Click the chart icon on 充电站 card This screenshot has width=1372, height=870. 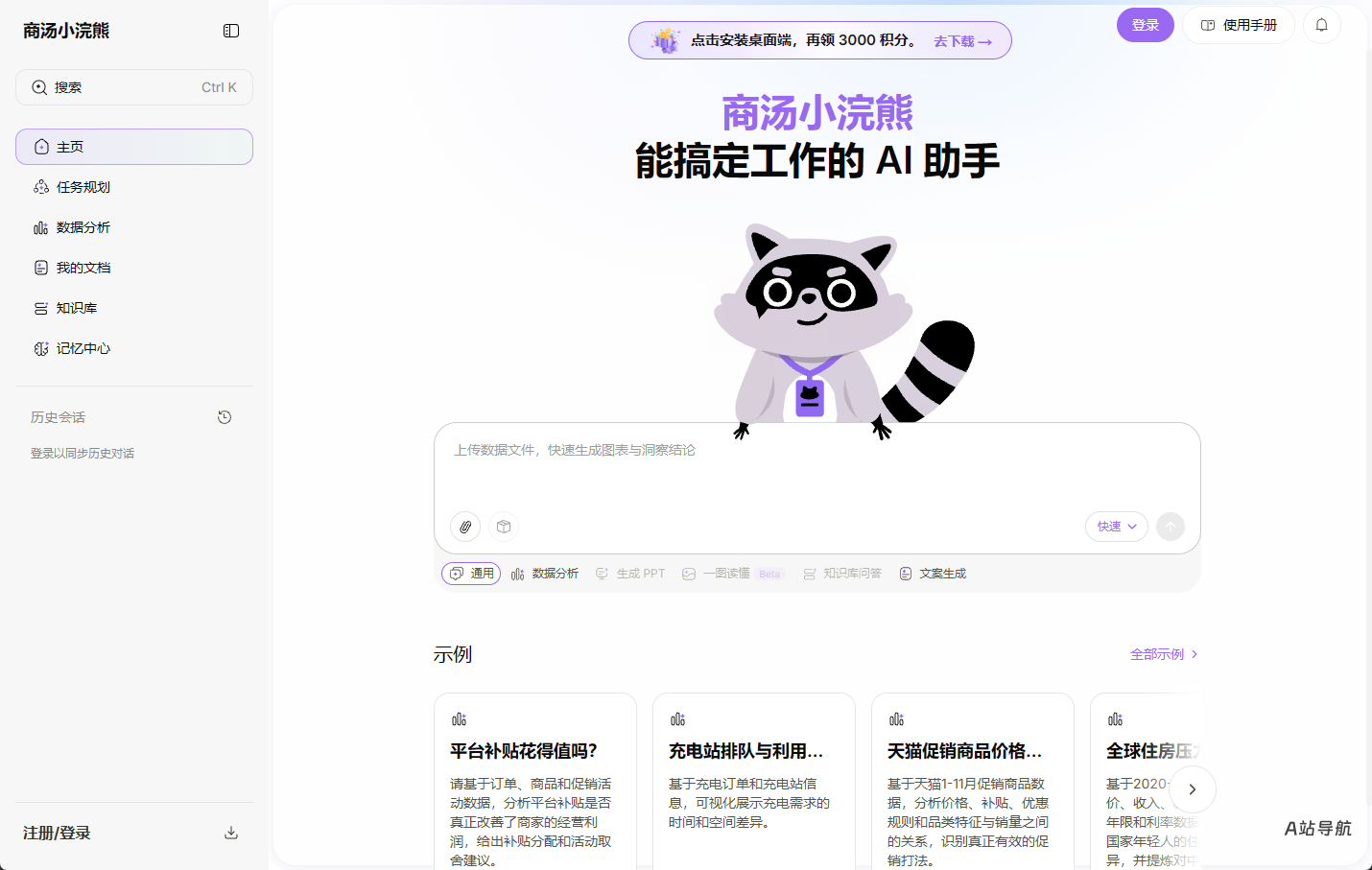pyautogui.click(x=677, y=719)
